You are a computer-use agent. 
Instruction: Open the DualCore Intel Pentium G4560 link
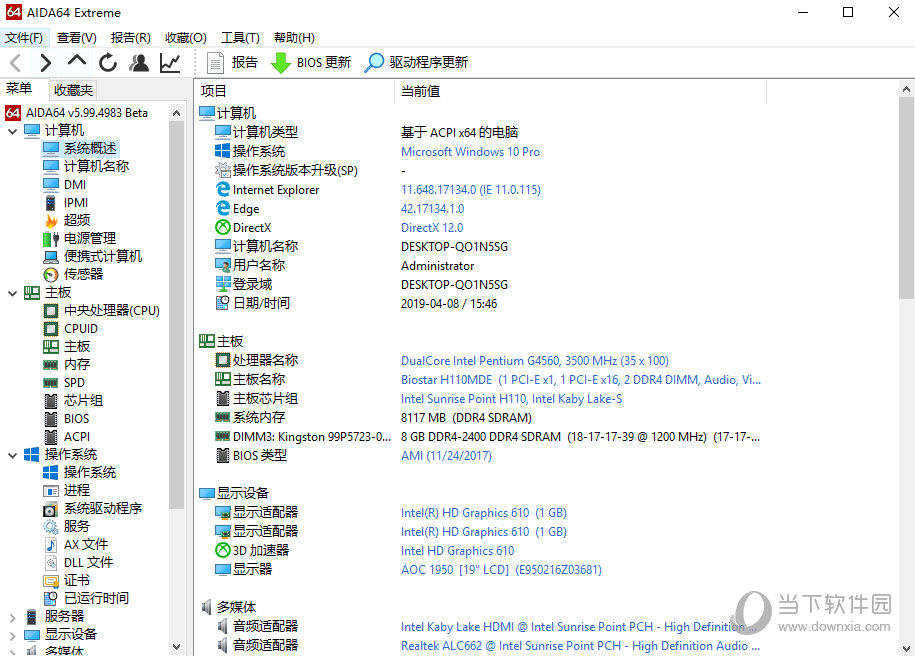[x=535, y=361]
